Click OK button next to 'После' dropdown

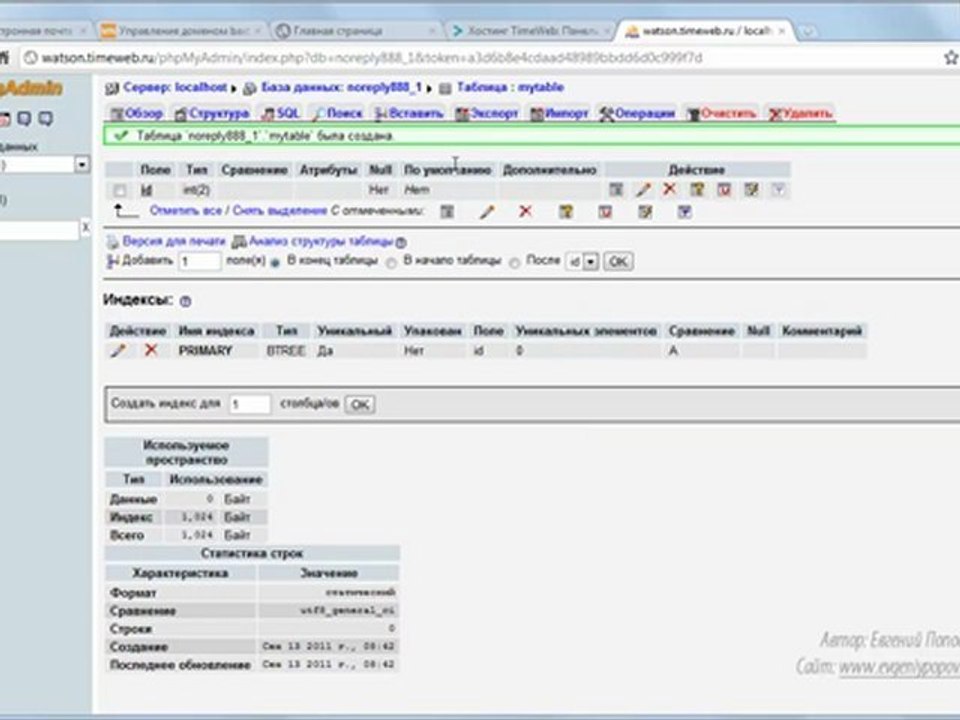click(x=618, y=261)
